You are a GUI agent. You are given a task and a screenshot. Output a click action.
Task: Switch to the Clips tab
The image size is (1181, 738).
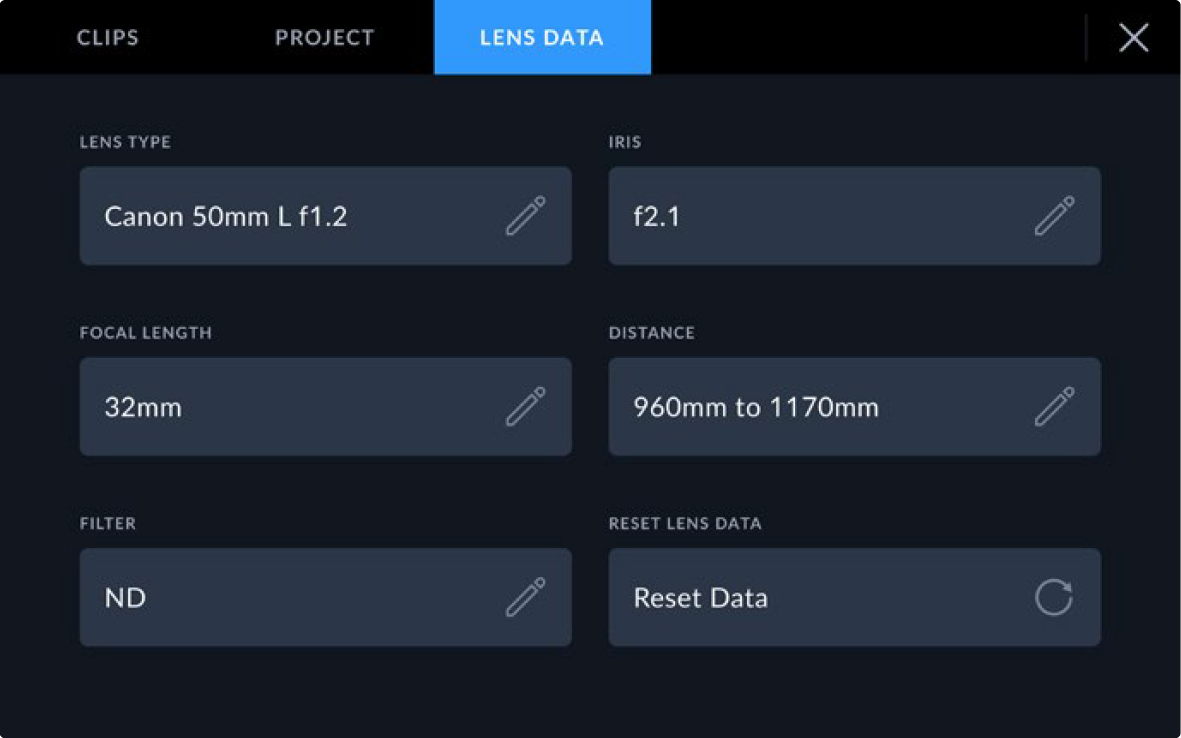[x=108, y=38]
